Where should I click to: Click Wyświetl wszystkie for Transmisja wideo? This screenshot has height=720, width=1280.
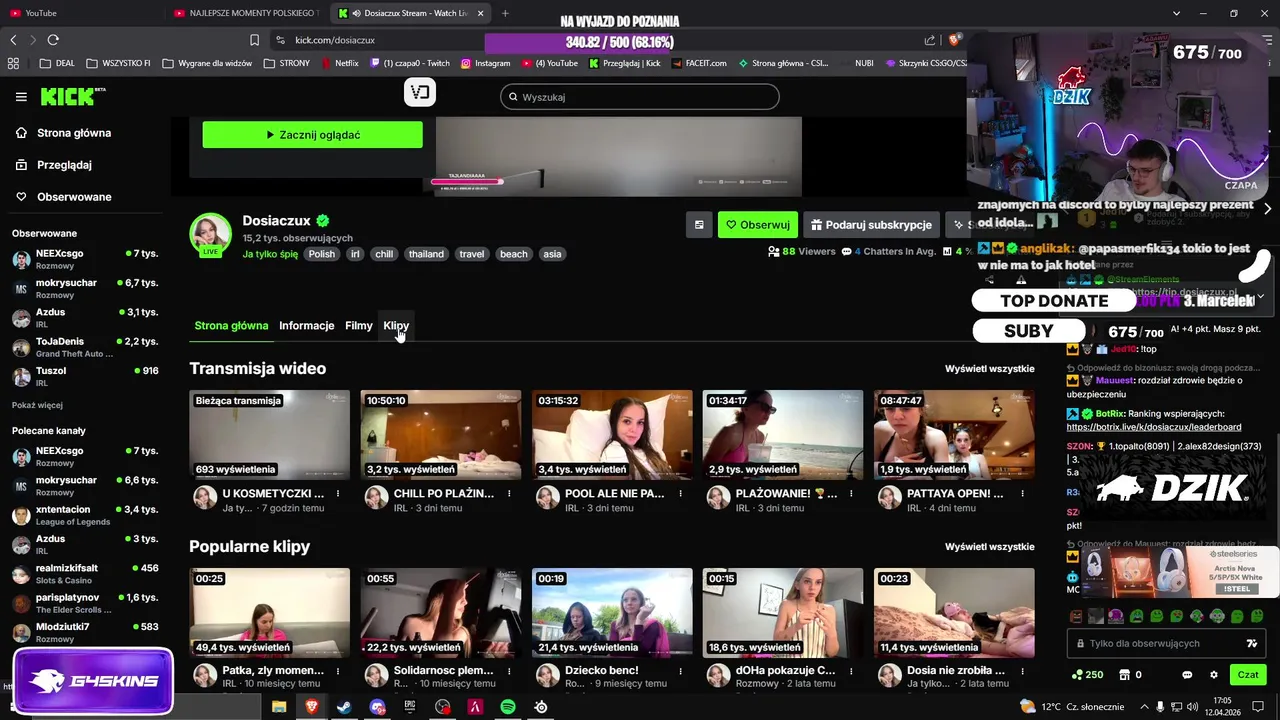[990, 369]
